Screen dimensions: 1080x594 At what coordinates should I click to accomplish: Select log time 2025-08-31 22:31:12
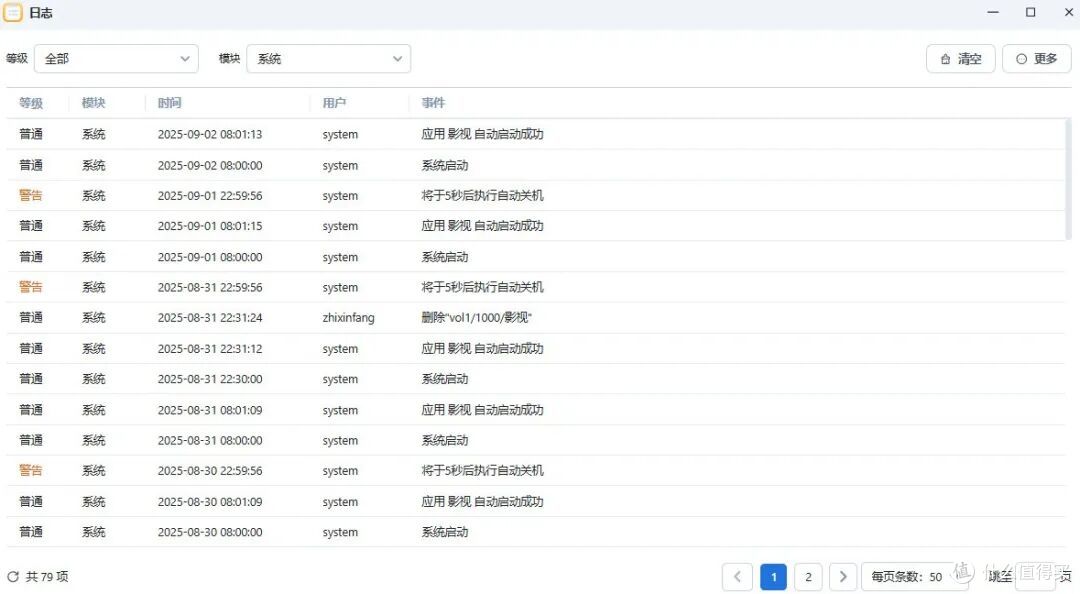pyautogui.click(x=209, y=349)
